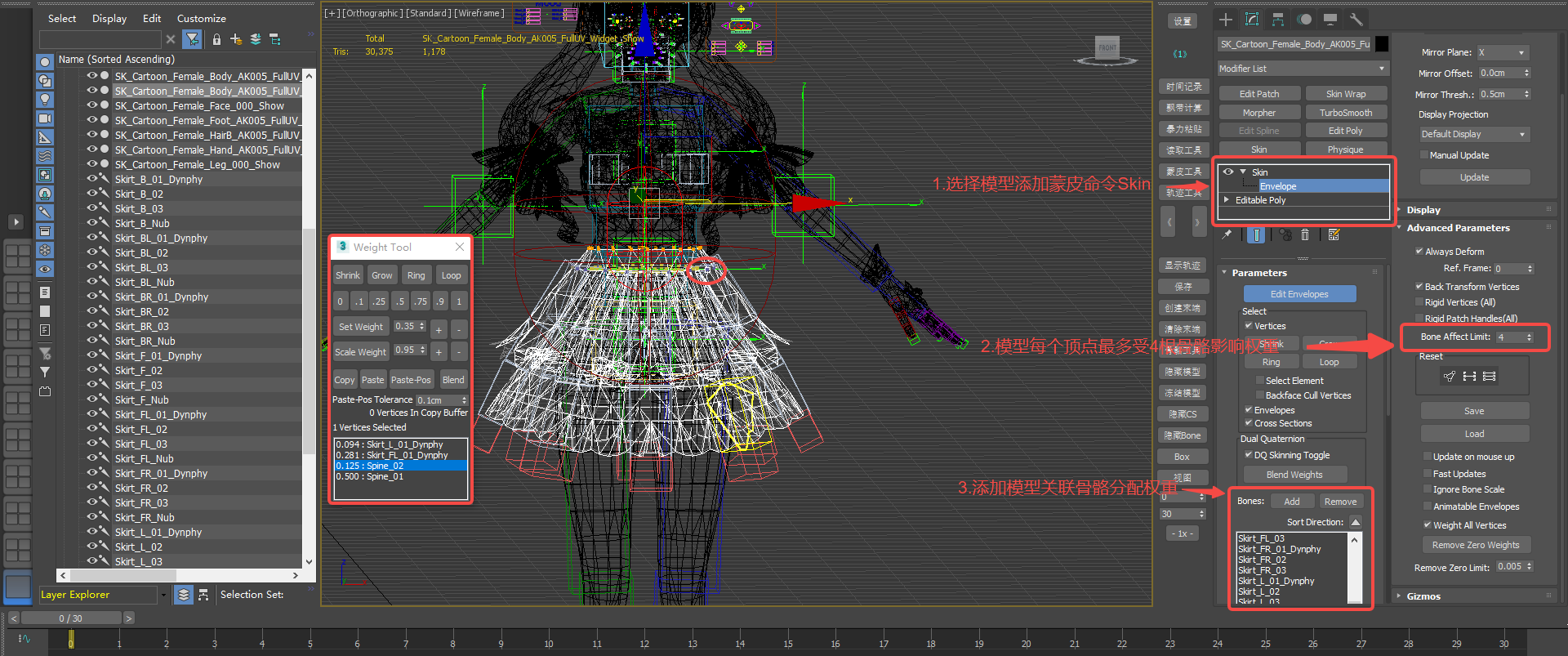This screenshot has height=656, width=1568.
Task: Enable Fast Updates checkbox
Action: coord(1428,474)
